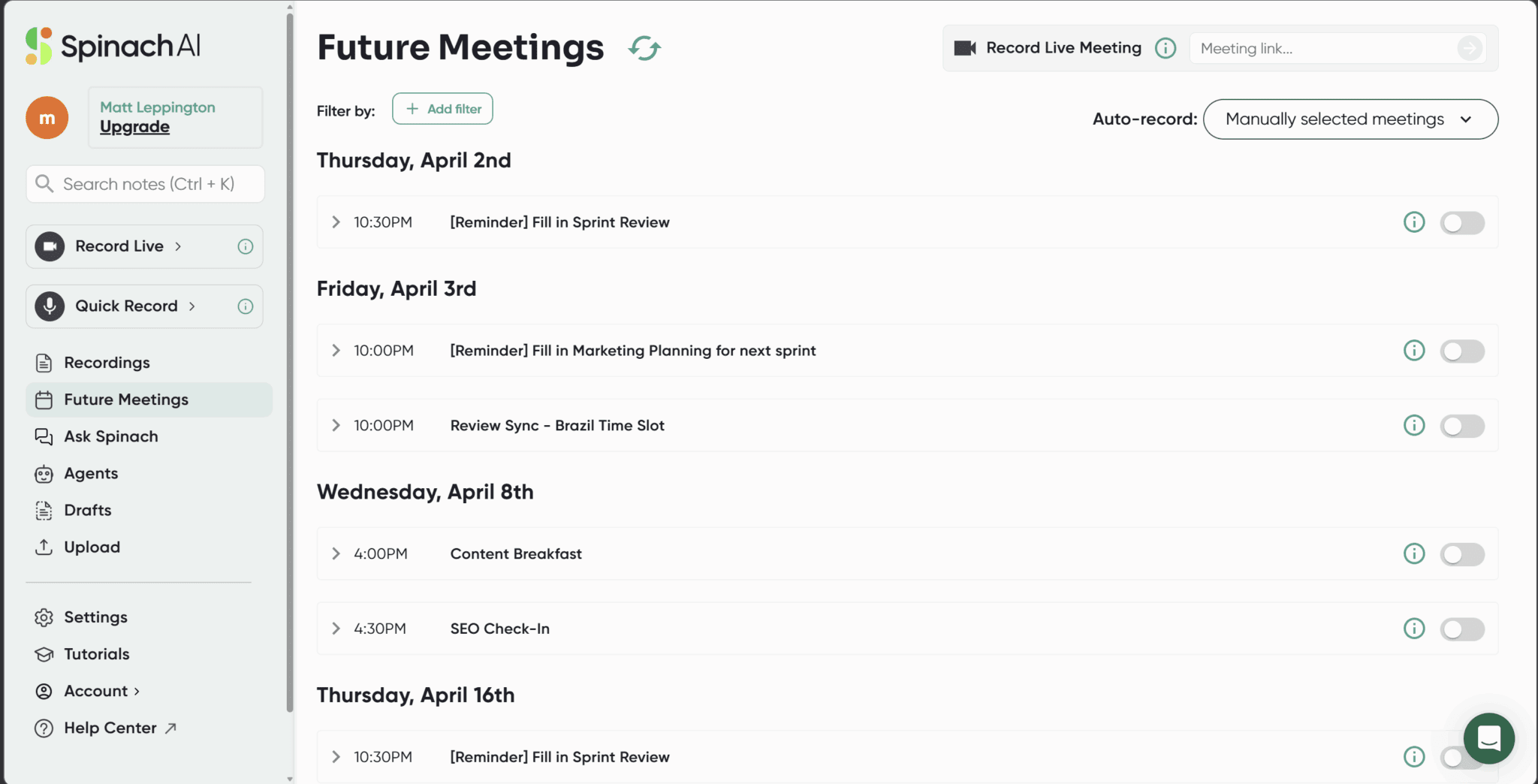
Task: Open the Auto-record dropdown
Action: [x=1350, y=119]
